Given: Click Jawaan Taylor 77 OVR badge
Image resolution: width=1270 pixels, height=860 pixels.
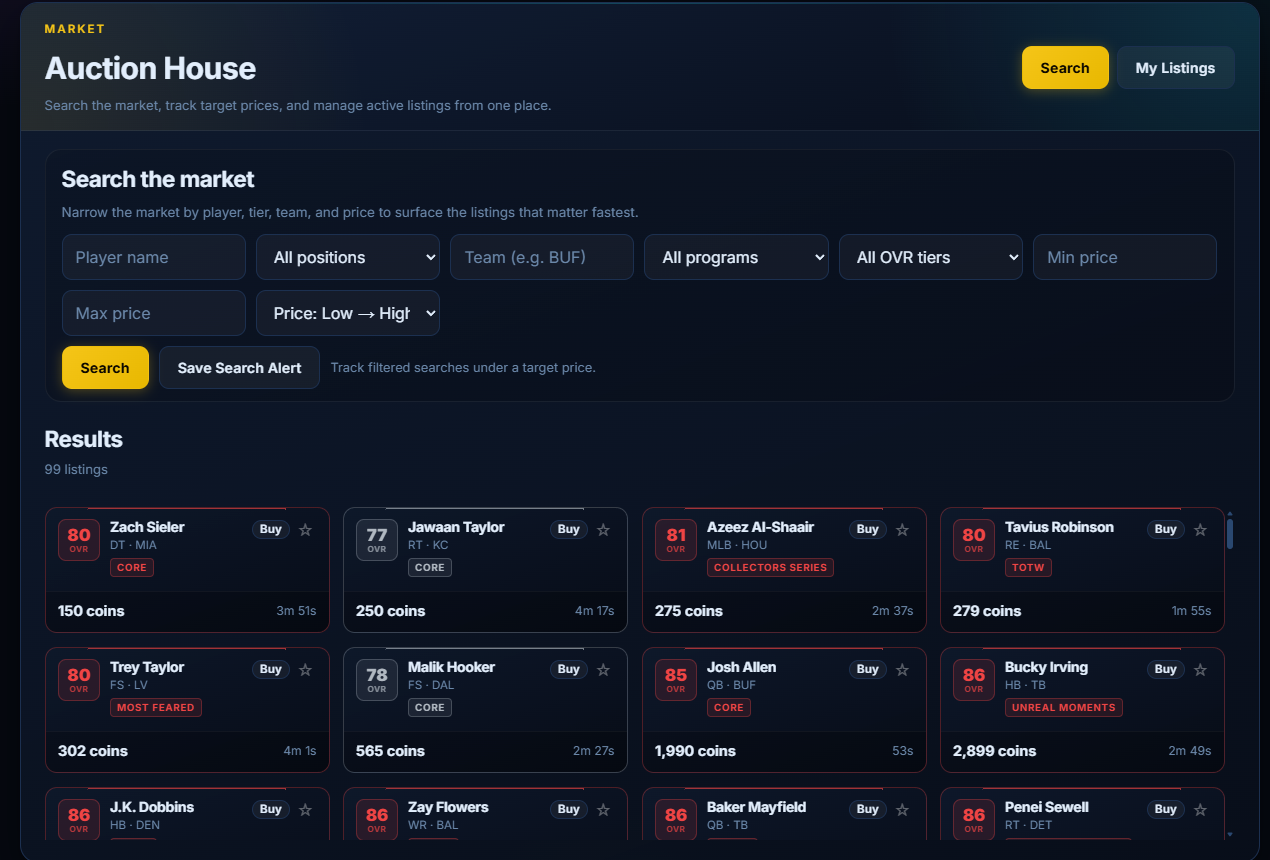Looking at the screenshot, I should [x=377, y=540].
